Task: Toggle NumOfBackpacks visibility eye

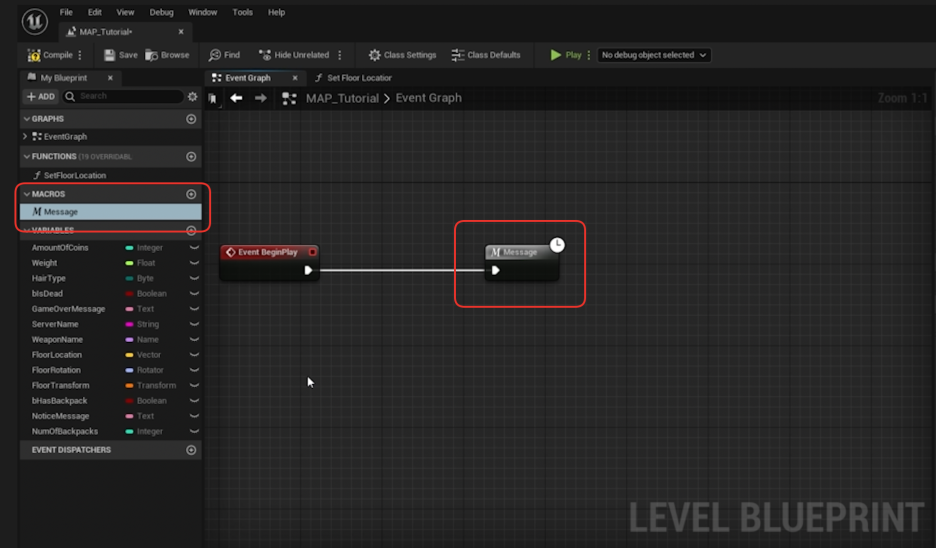Action: pos(194,431)
